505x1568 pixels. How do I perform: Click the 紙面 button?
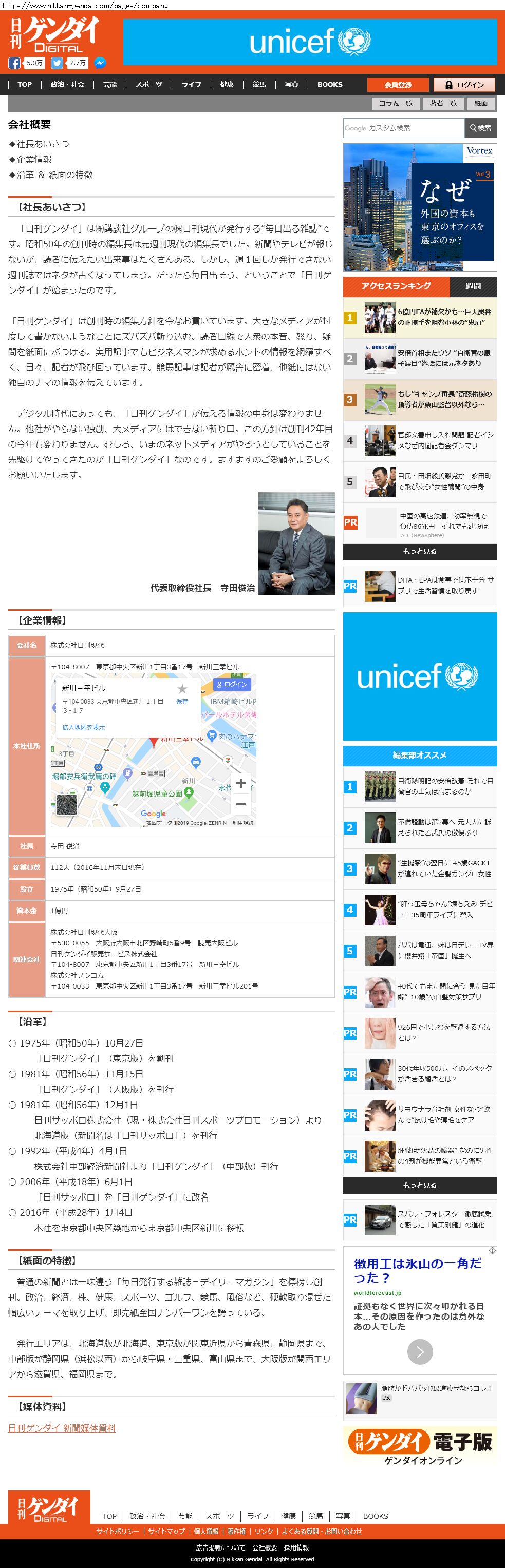click(481, 104)
